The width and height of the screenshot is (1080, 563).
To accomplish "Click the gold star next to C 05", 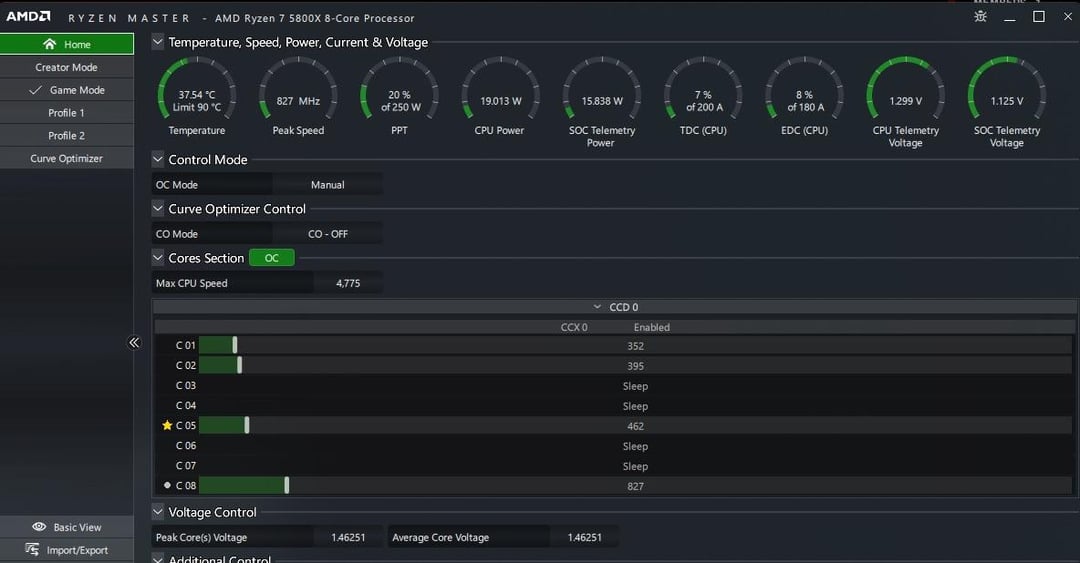I will click(167, 425).
